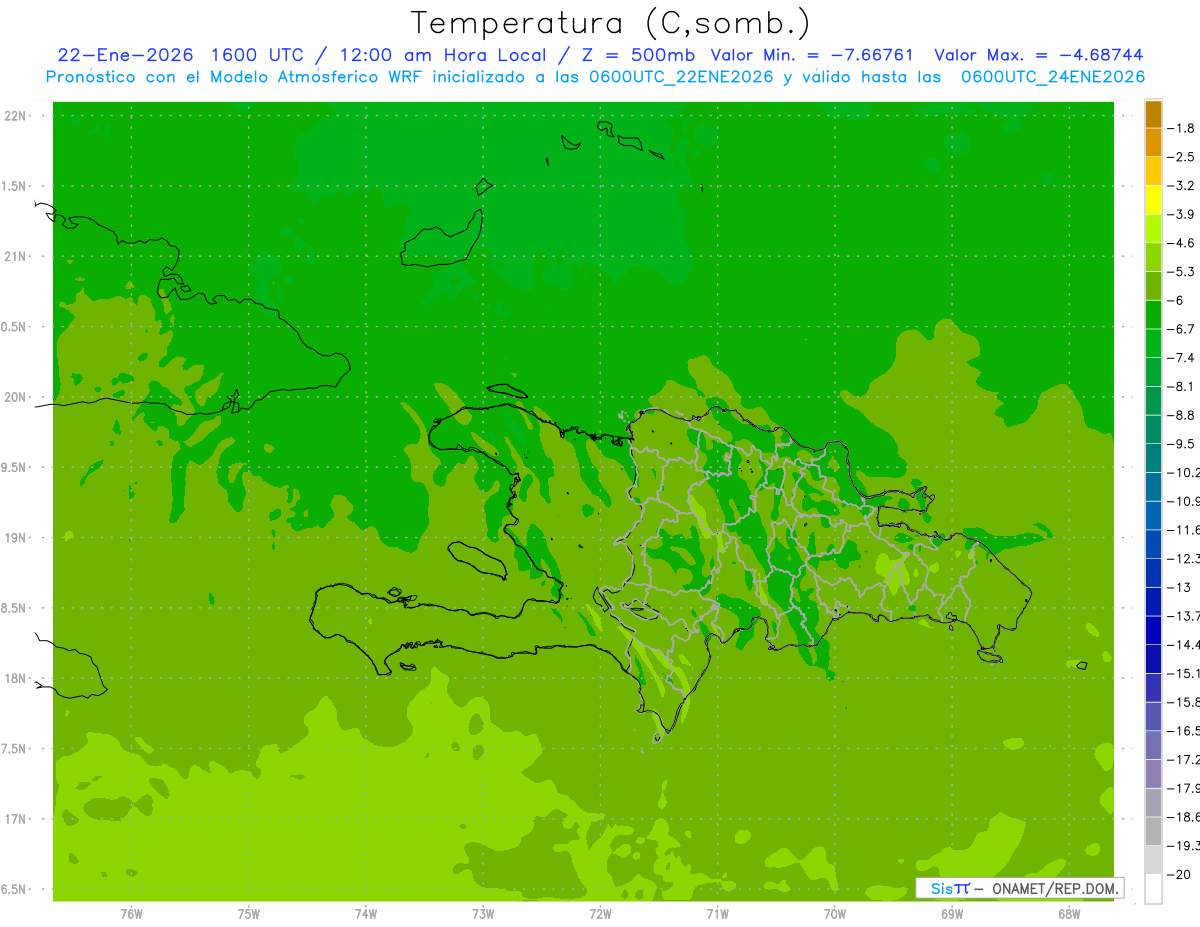Click the 'SisTT - ONAMET/REP.DOM.' credit box
The image size is (1200, 927).
(x=1020, y=888)
